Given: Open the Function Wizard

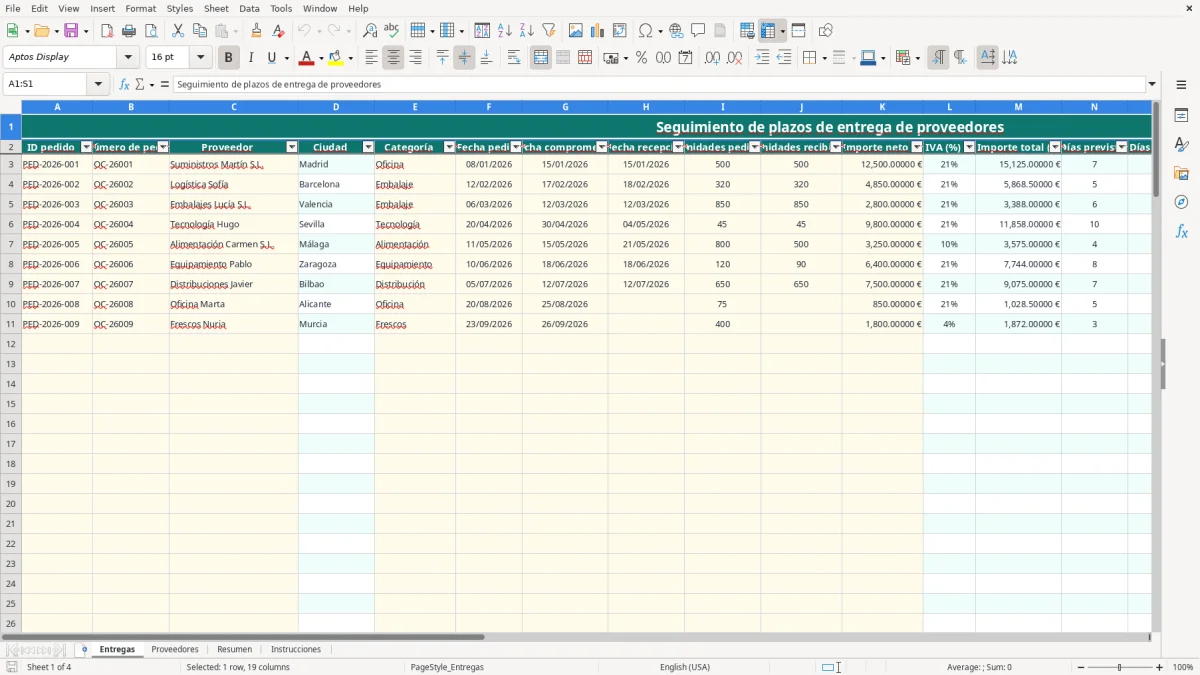Looking at the screenshot, I should click(x=125, y=84).
